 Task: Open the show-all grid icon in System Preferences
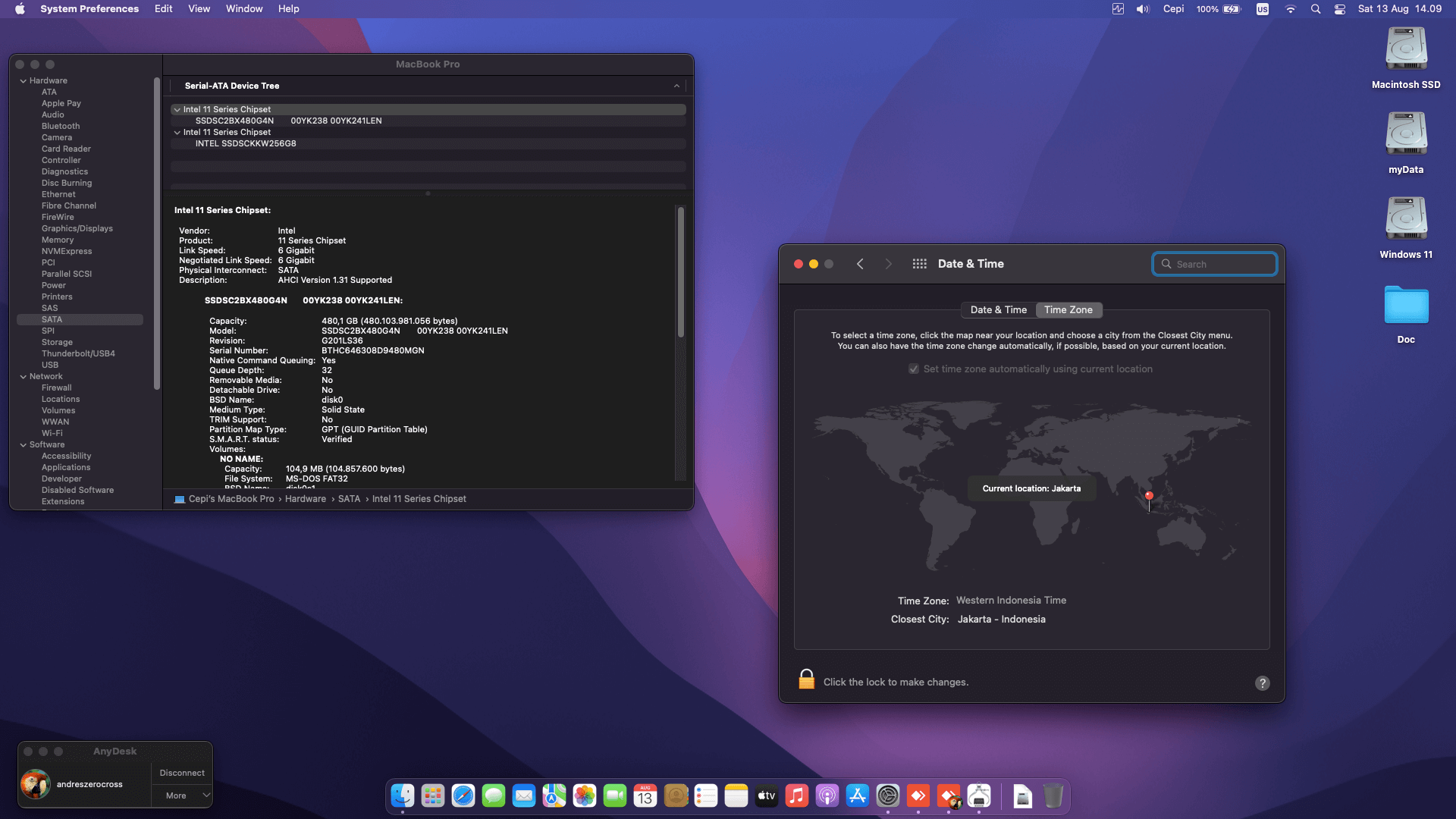919,264
